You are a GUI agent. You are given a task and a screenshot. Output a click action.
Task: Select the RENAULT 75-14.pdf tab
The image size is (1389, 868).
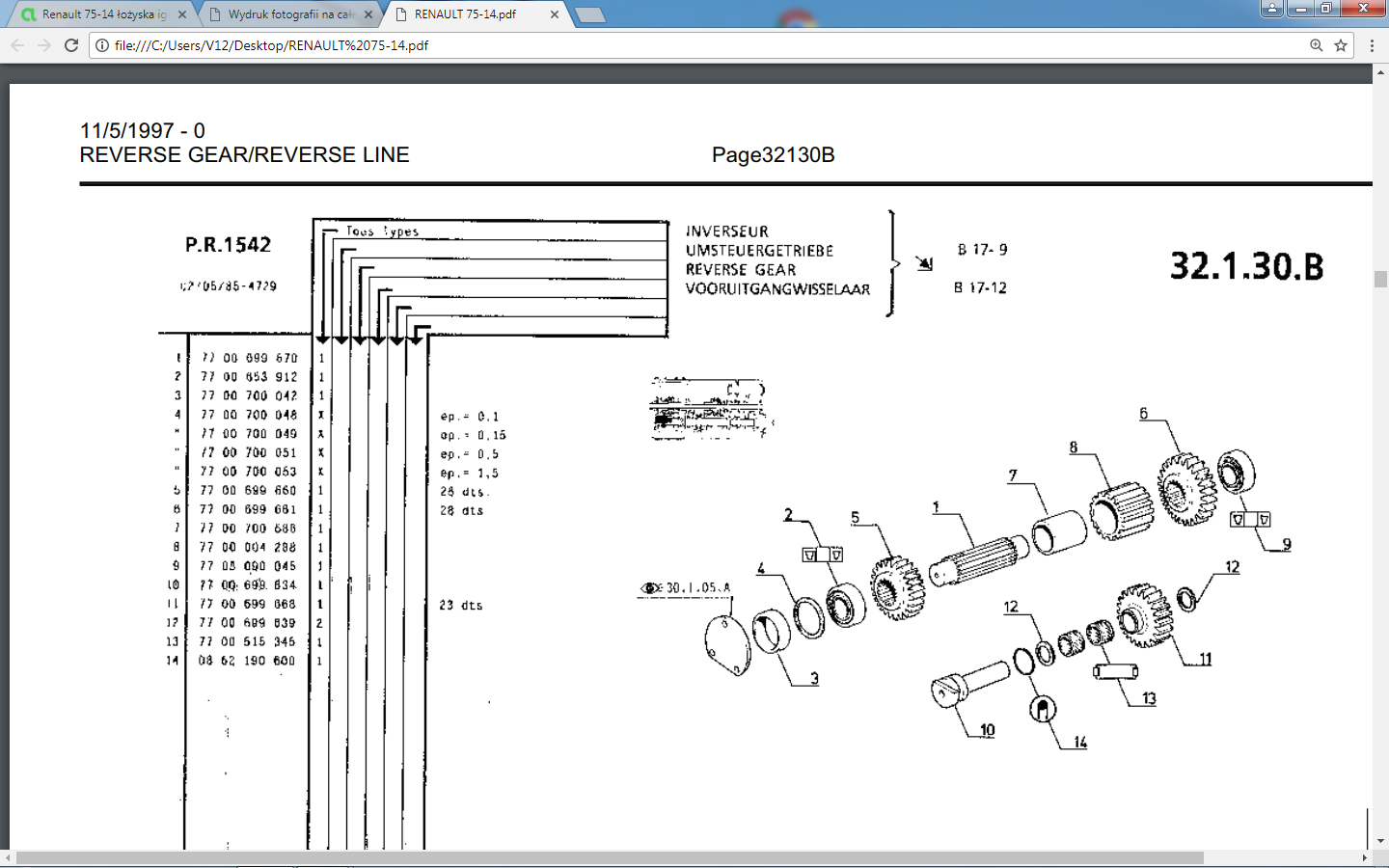pyautogui.click(x=468, y=14)
